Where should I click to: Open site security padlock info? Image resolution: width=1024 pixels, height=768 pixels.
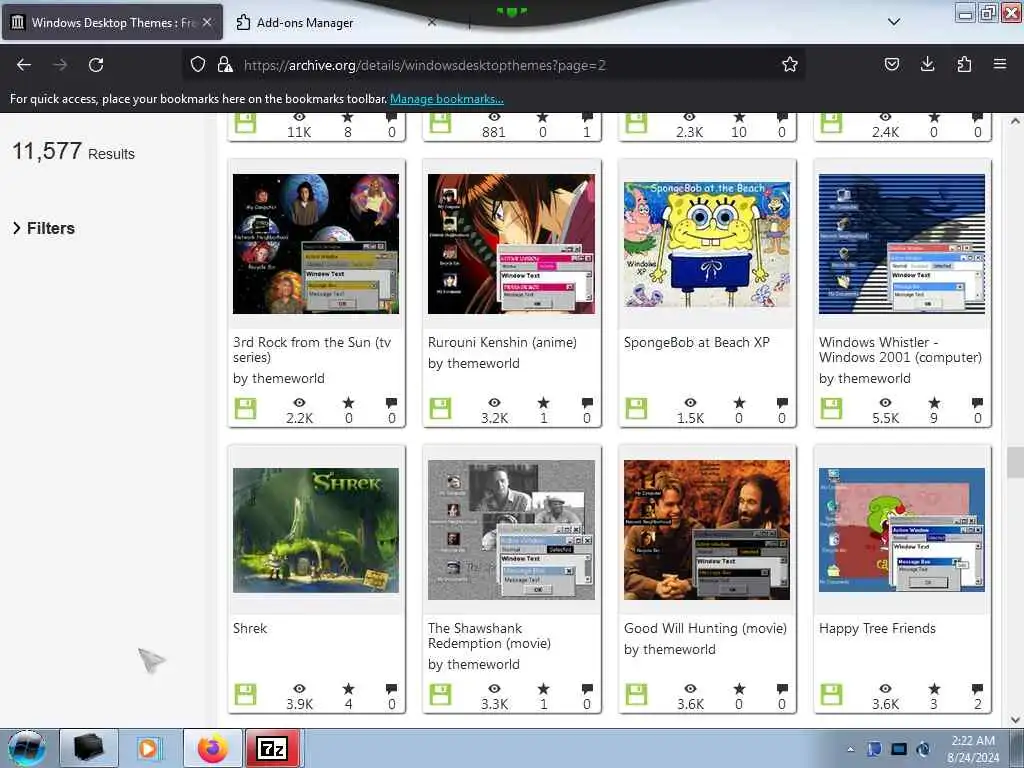pyautogui.click(x=225, y=64)
